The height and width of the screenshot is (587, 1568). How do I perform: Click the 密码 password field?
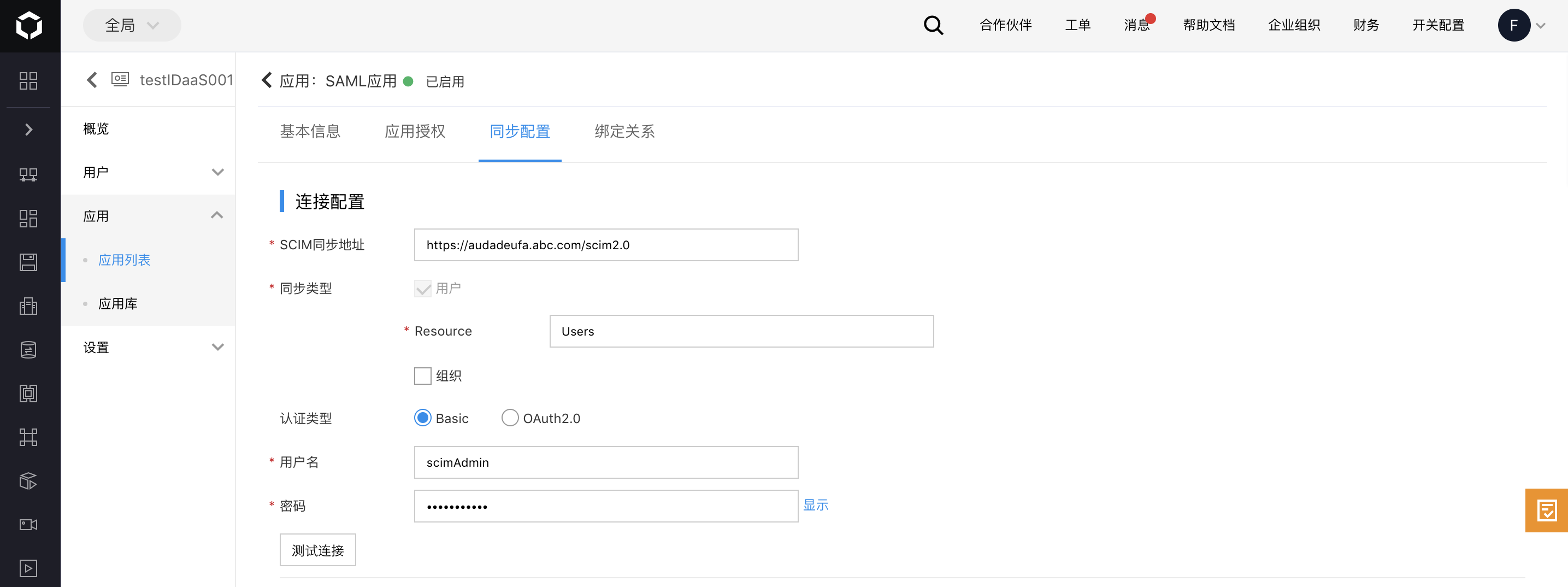coord(606,506)
